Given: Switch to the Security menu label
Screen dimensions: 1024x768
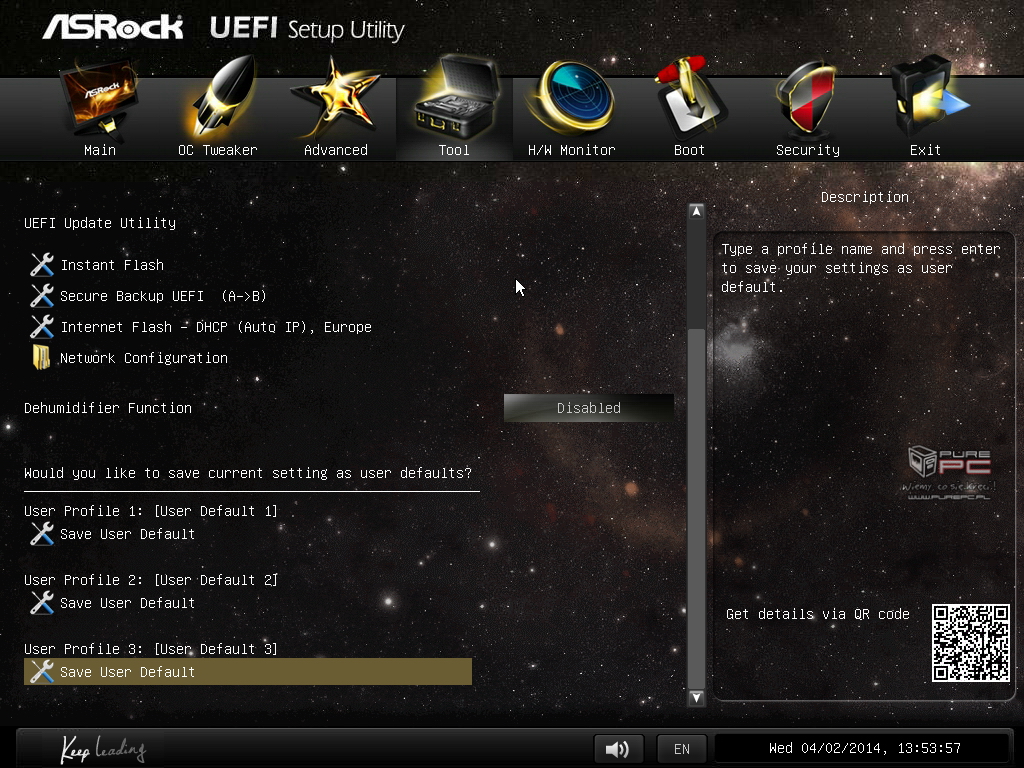Looking at the screenshot, I should (x=808, y=150).
